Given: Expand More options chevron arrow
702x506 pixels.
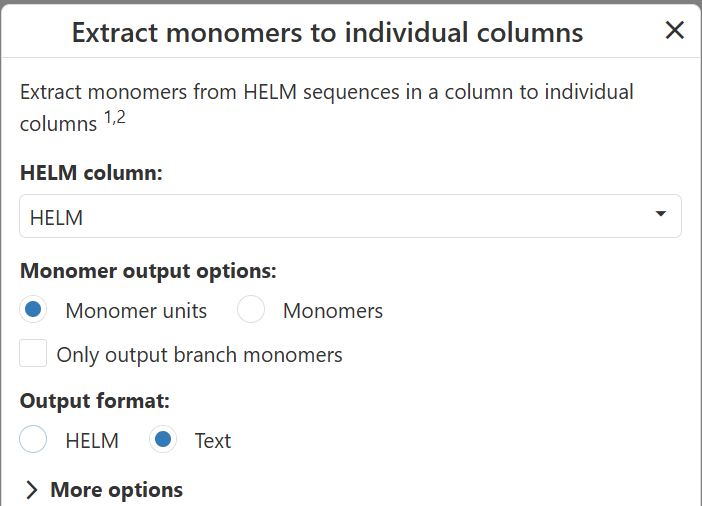Looking at the screenshot, I should pyautogui.click(x=32, y=490).
